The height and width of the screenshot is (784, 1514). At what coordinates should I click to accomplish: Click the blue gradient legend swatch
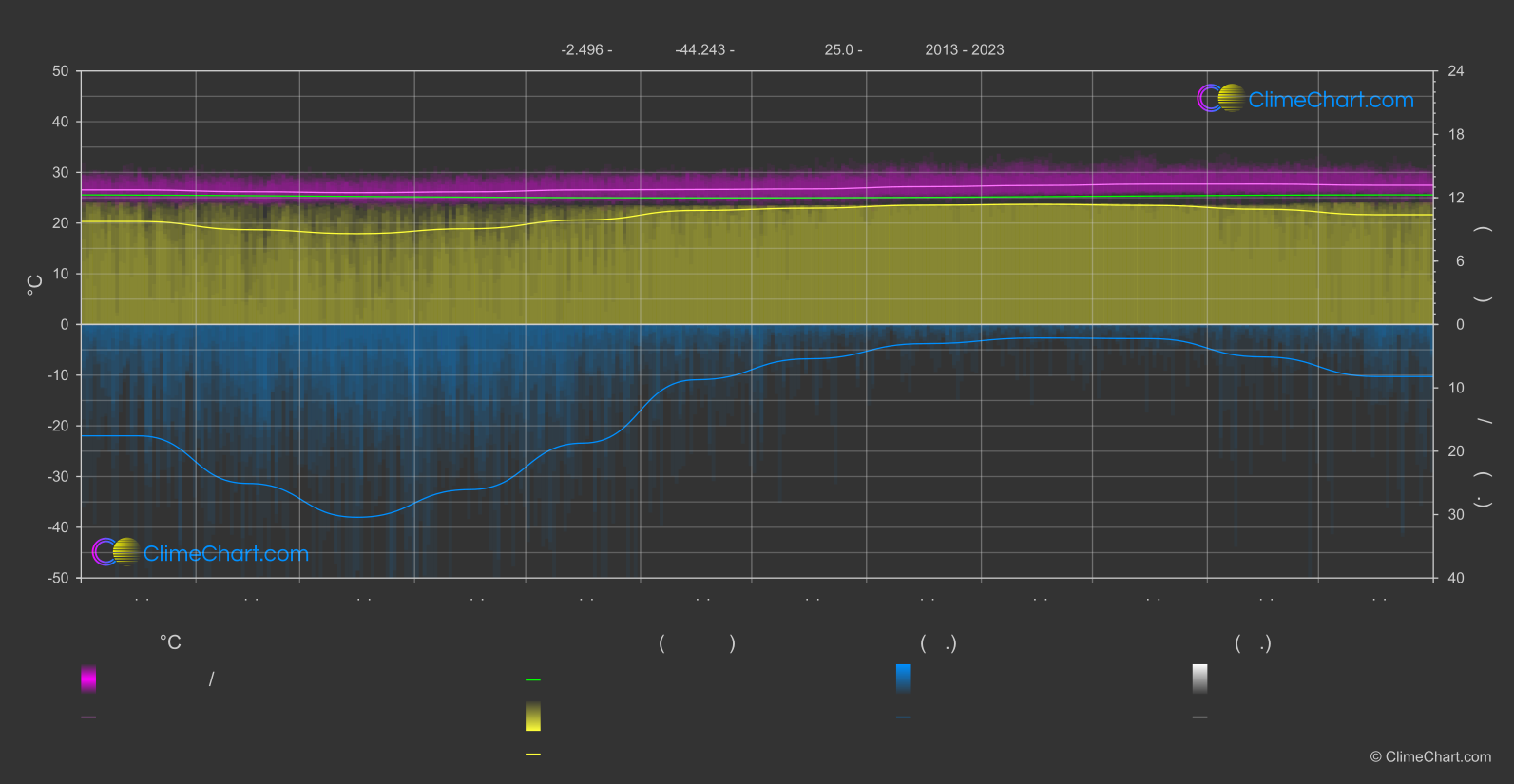click(904, 679)
